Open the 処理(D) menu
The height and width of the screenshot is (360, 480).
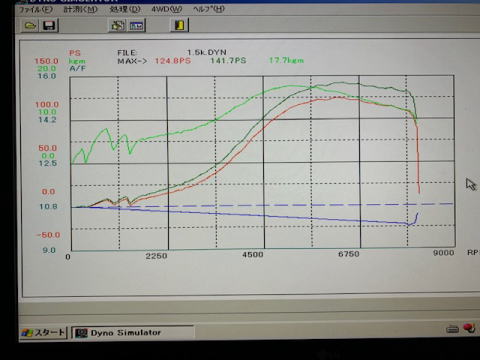coord(125,9)
